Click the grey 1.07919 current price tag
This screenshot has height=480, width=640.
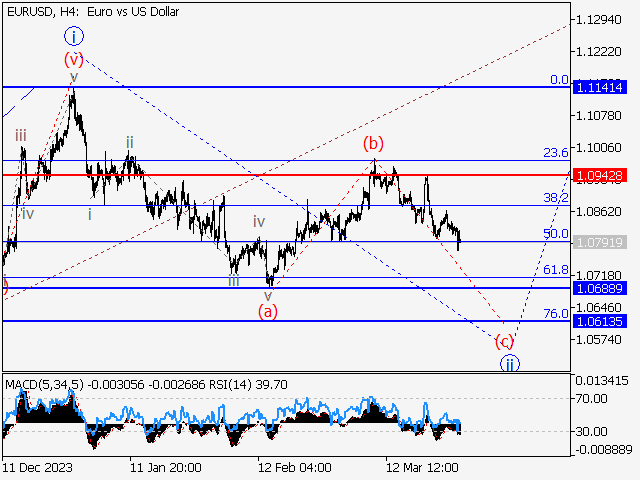(600, 242)
